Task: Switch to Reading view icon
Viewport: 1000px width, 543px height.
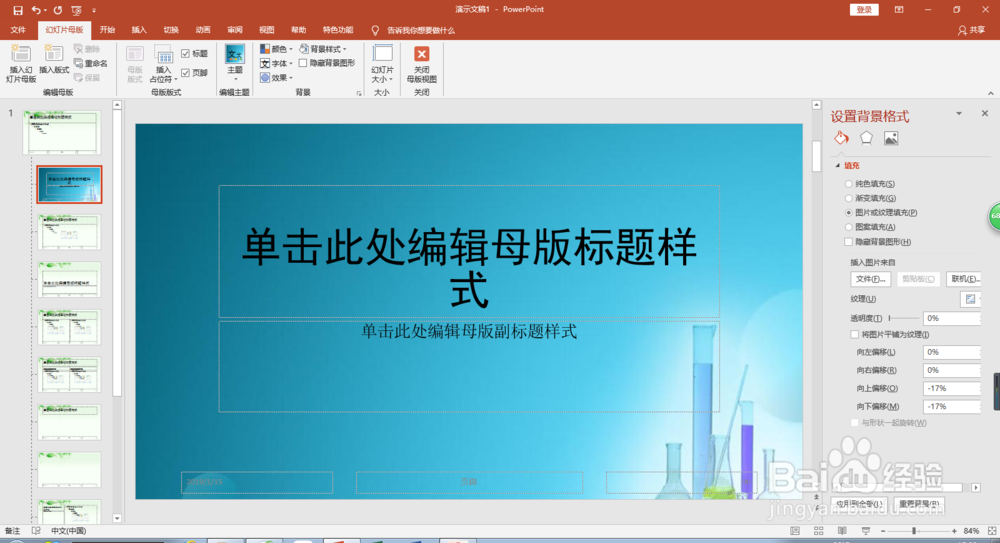Action: 842,531
